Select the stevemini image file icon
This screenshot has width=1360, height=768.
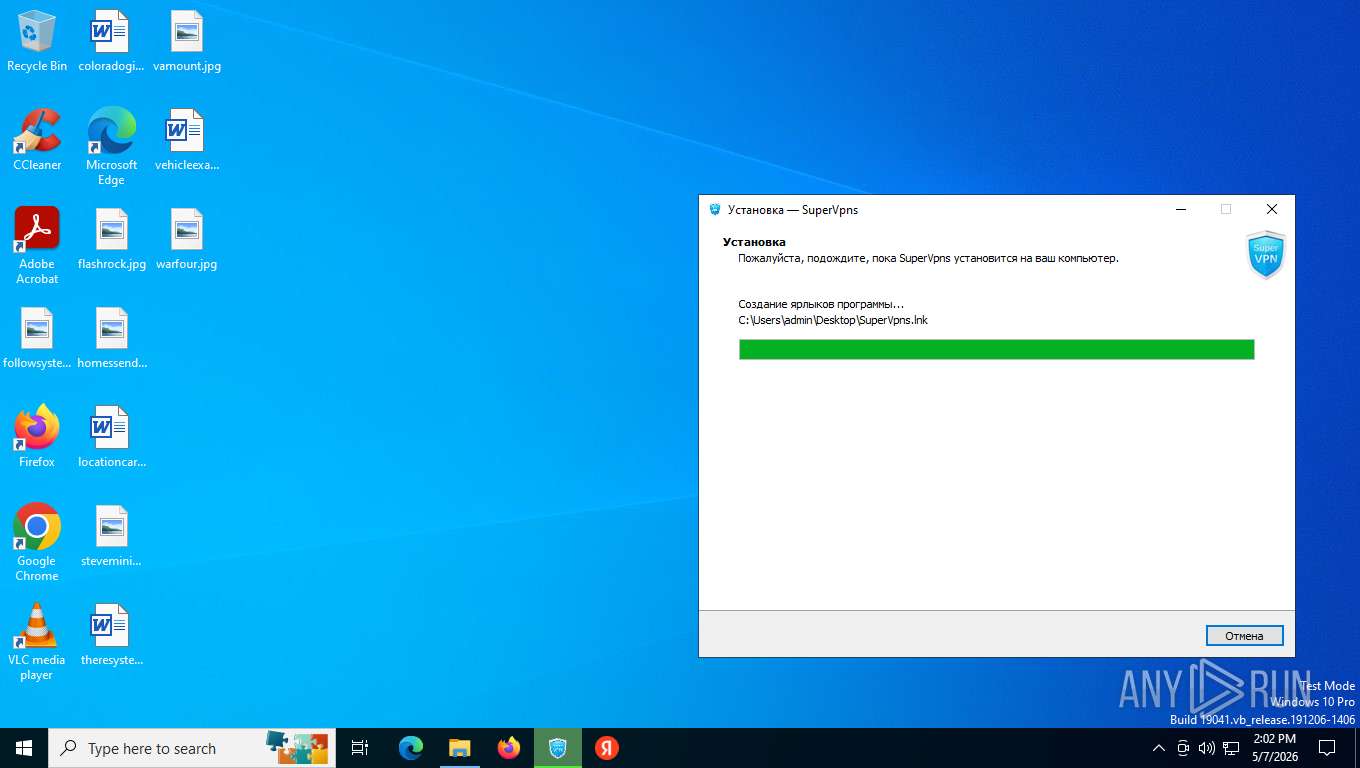tap(111, 536)
